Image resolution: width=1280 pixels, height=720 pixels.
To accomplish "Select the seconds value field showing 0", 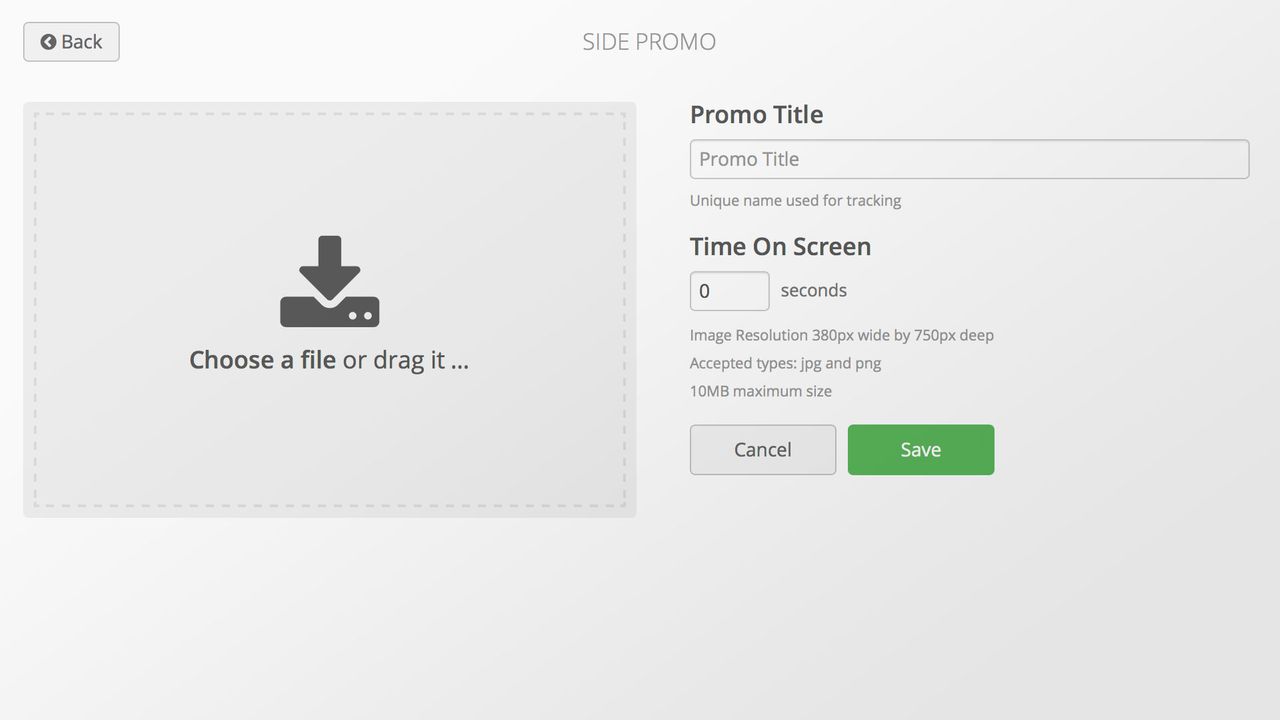I will point(729,290).
